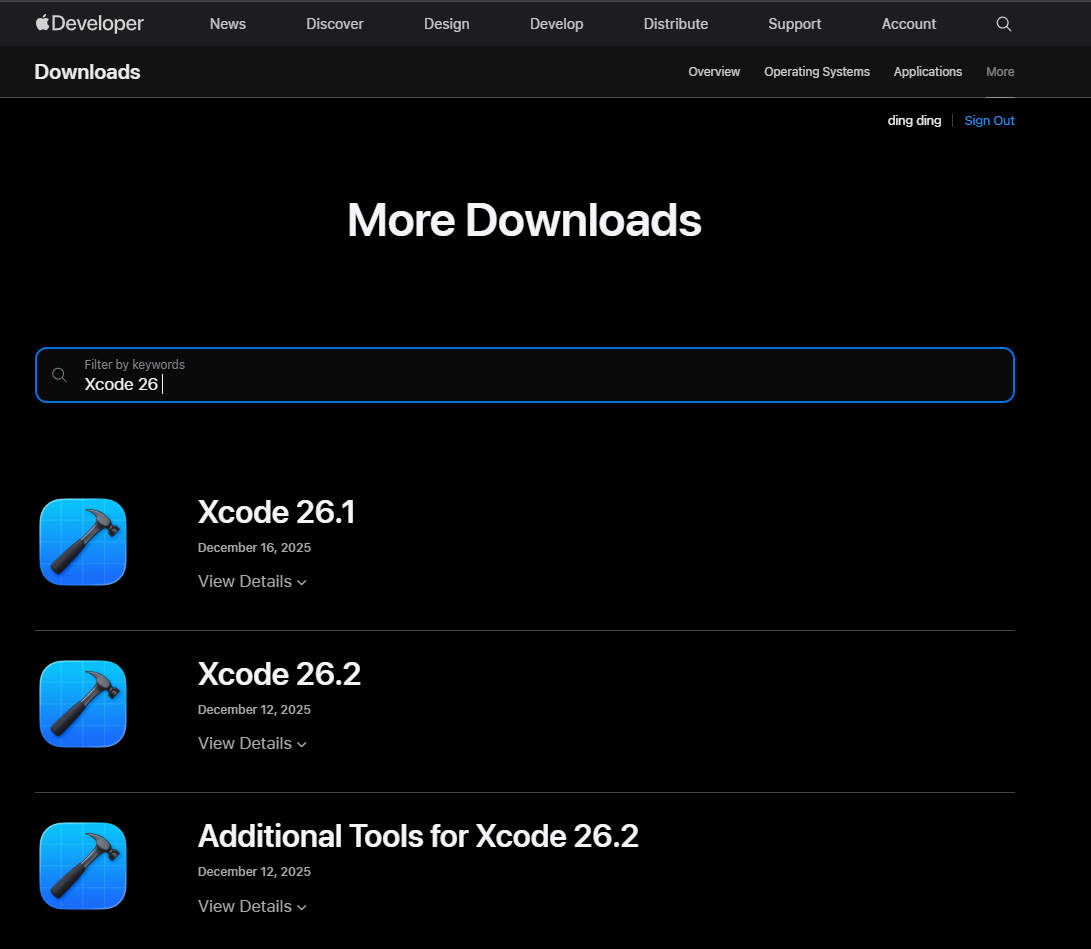Open the Distribute menu
This screenshot has height=949, width=1091.
coord(676,24)
